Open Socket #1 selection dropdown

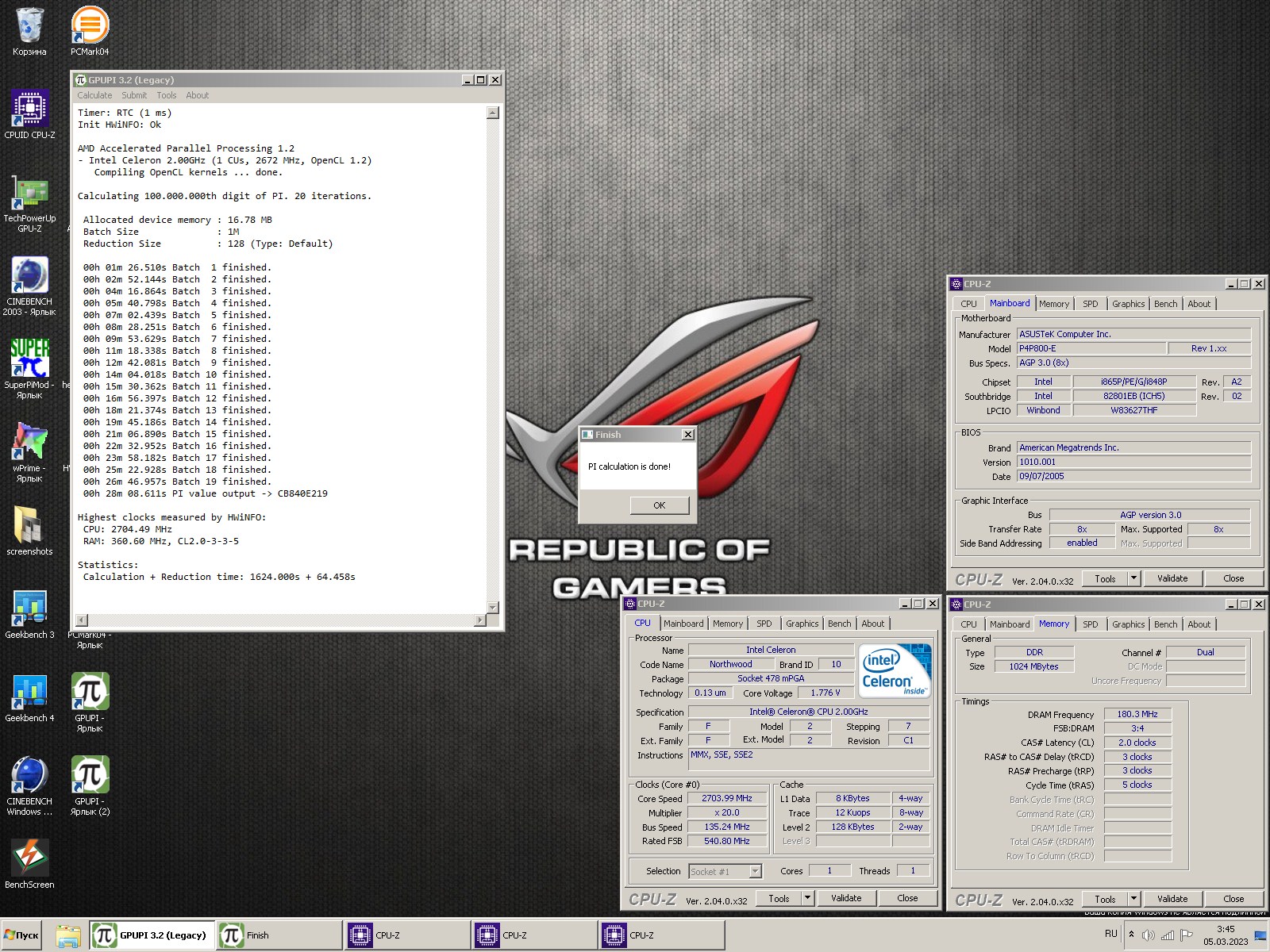(x=756, y=871)
